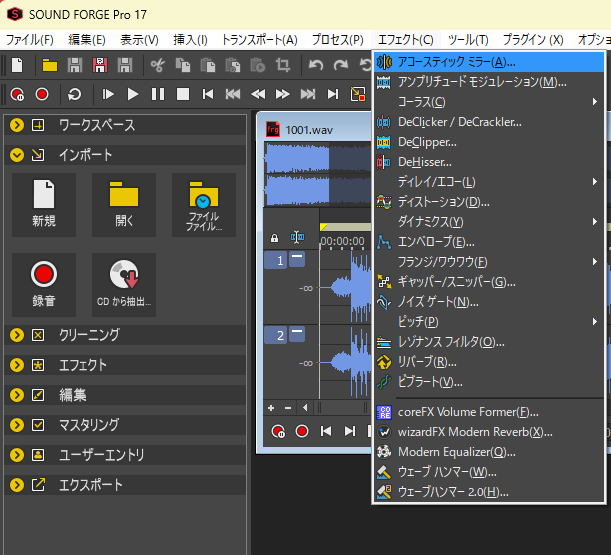Click the Pause button in transport toolbar
Viewport: 611px width, 555px height.
[x=158, y=94]
